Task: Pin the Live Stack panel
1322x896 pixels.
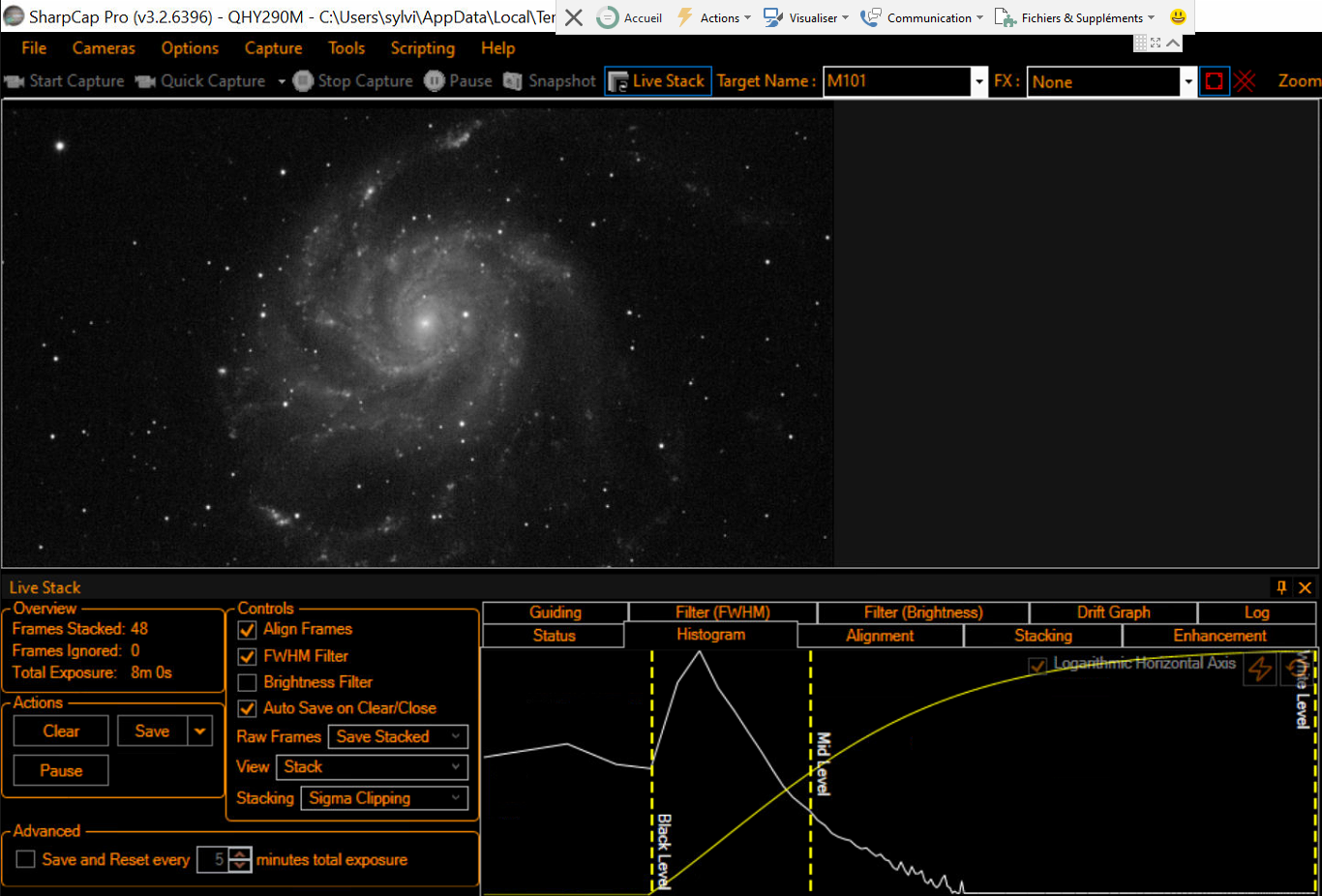Action: tap(1281, 587)
